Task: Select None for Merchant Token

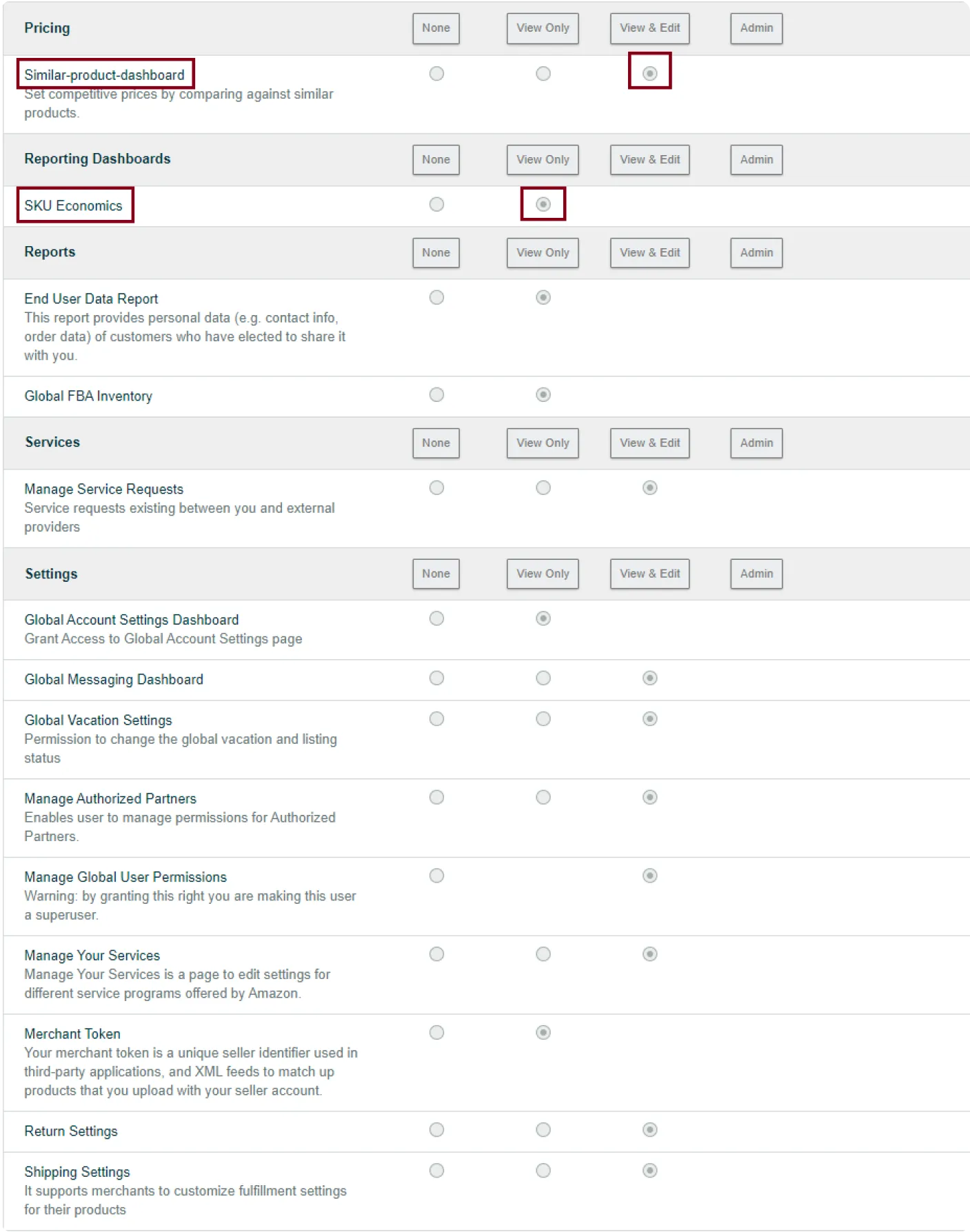Action: coord(436,1032)
